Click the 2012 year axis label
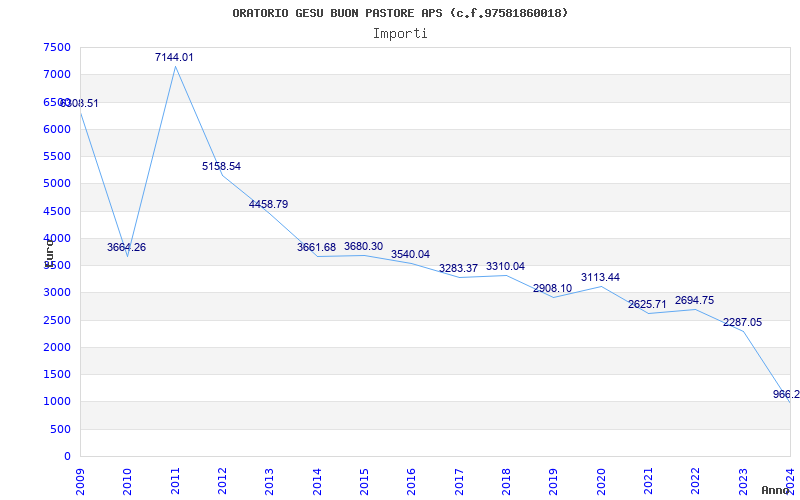The height and width of the screenshot is (500, 800). tap(222, 481)
